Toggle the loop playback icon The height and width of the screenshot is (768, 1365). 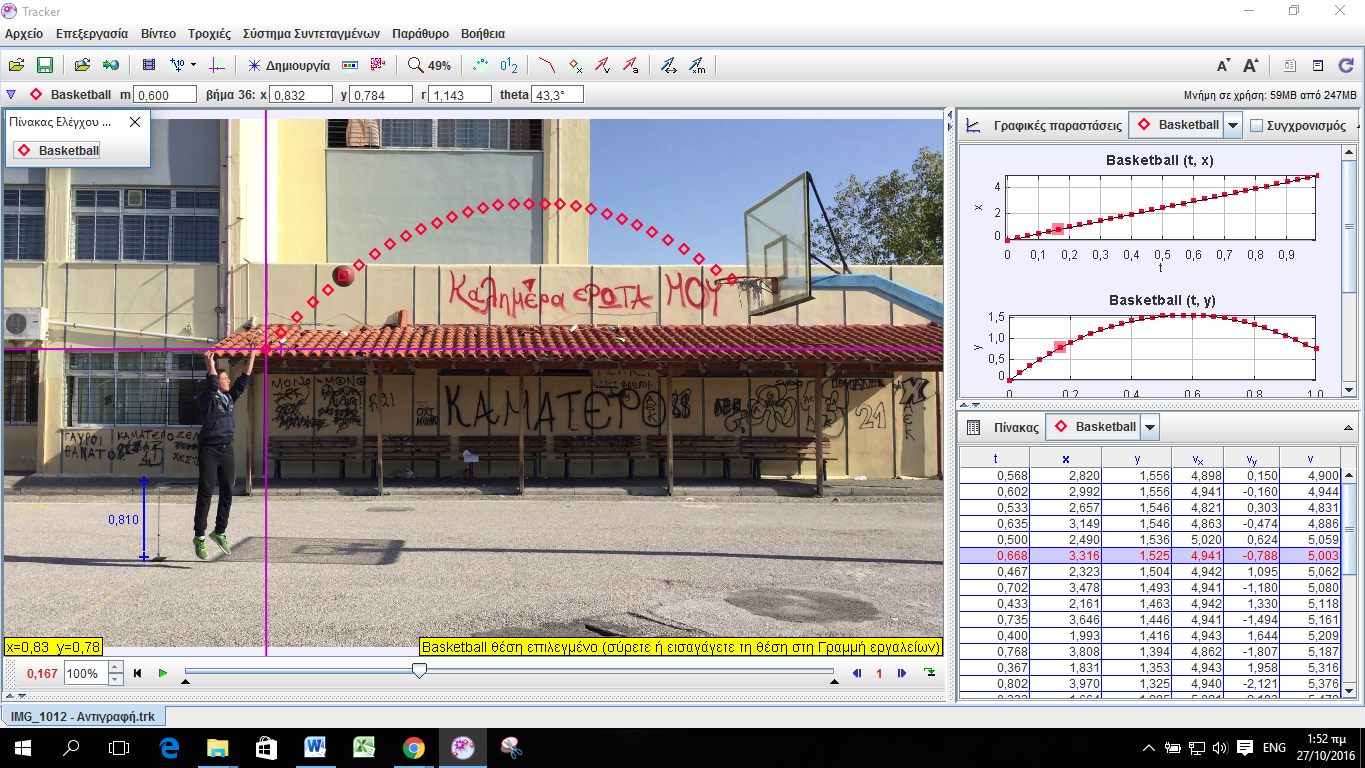pyautogui.click(x=931, y=673)
